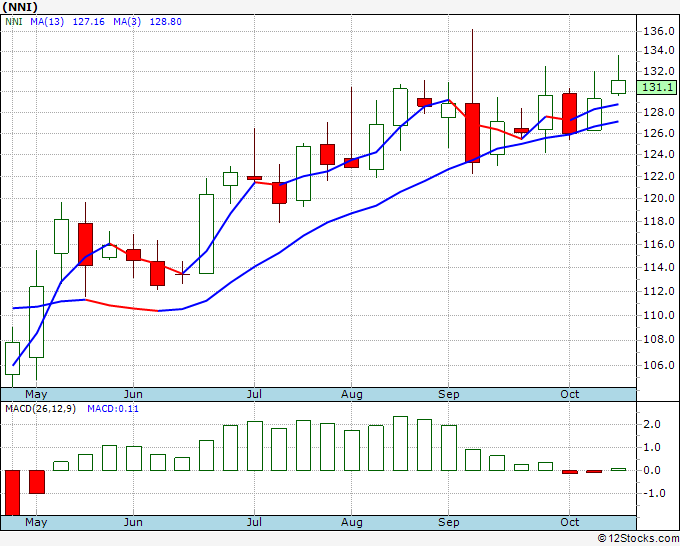Select the MACD:0.11 value readout
Viewport: 680px width, 546px height.
click(113, 409)
